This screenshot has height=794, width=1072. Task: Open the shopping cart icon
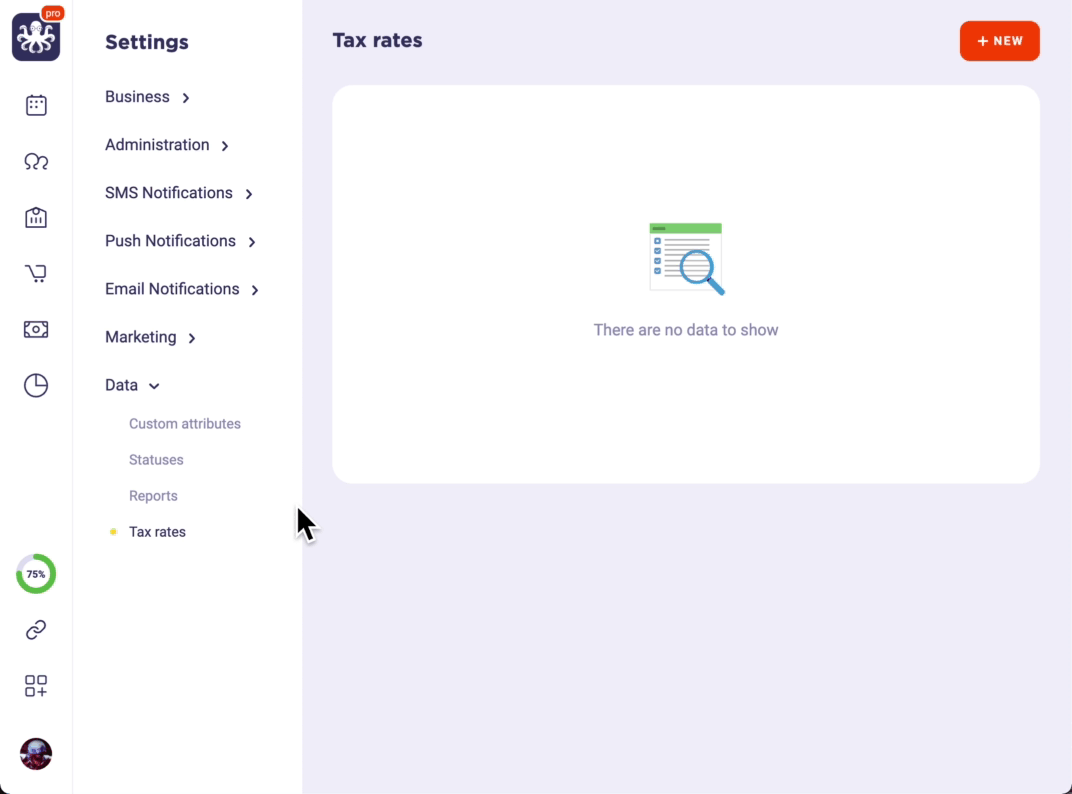tap(36, 273)
